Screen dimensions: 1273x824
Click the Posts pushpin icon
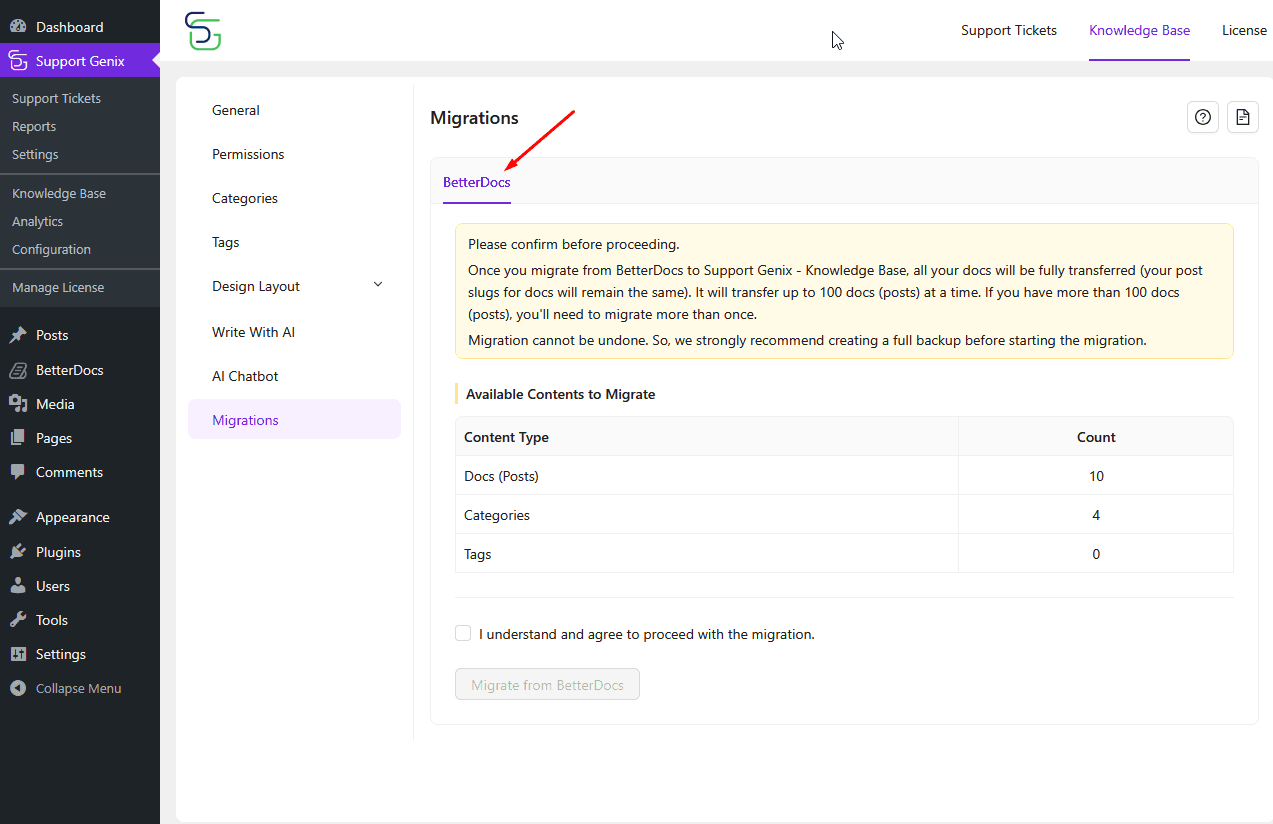[18, 335]
